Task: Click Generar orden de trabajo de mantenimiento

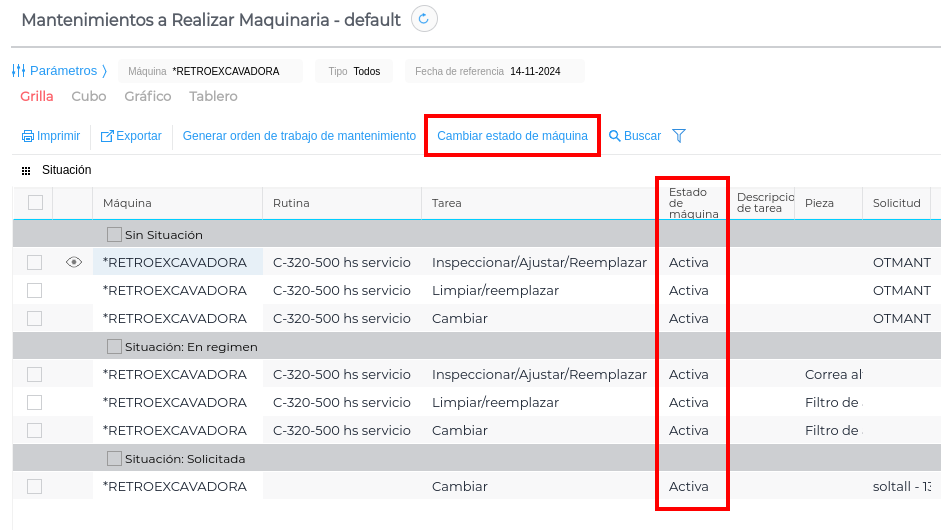Action: point(299,136)
